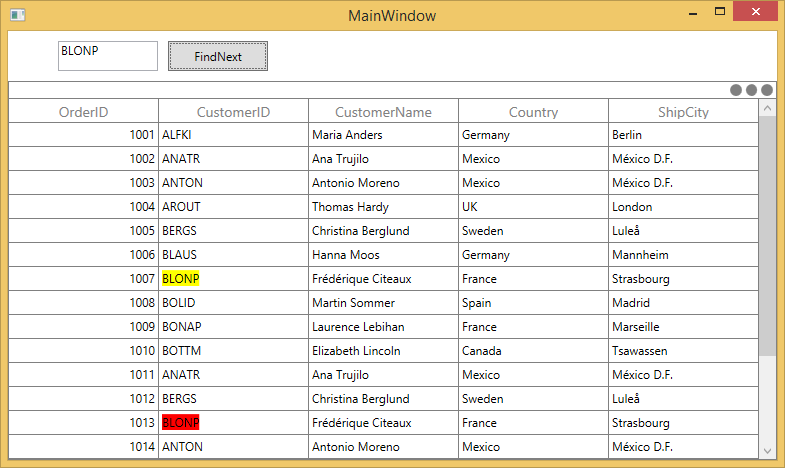
Task: Select the Hanna Moos cell
Action: point(383,255)
